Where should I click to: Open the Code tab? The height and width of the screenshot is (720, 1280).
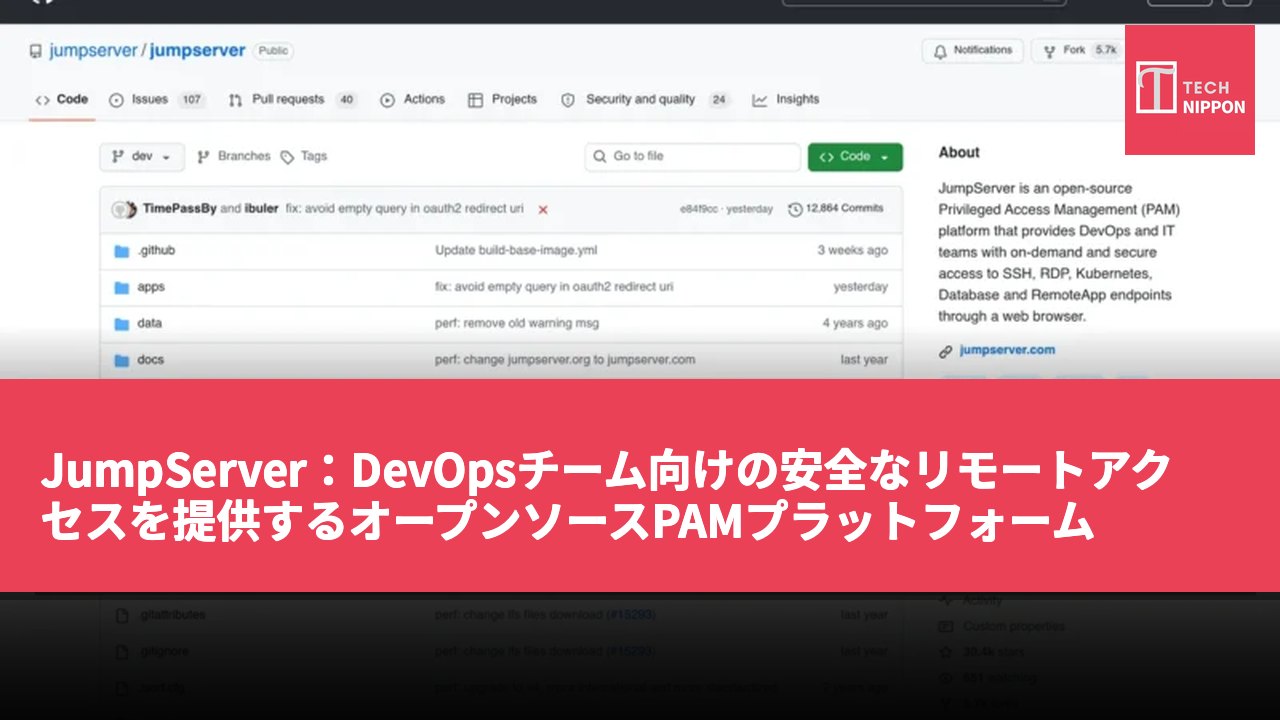[62, 100]
